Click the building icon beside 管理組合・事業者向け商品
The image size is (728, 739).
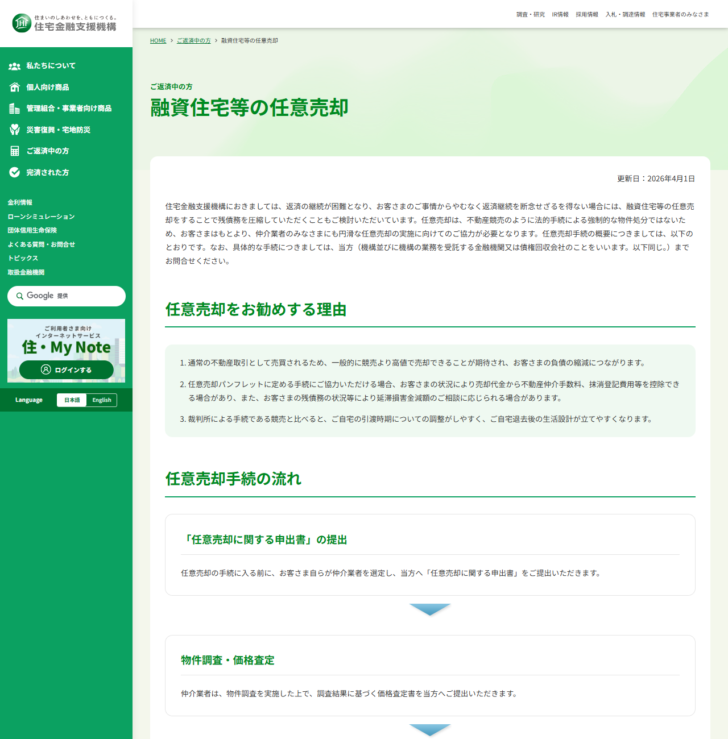pos(15,108)
